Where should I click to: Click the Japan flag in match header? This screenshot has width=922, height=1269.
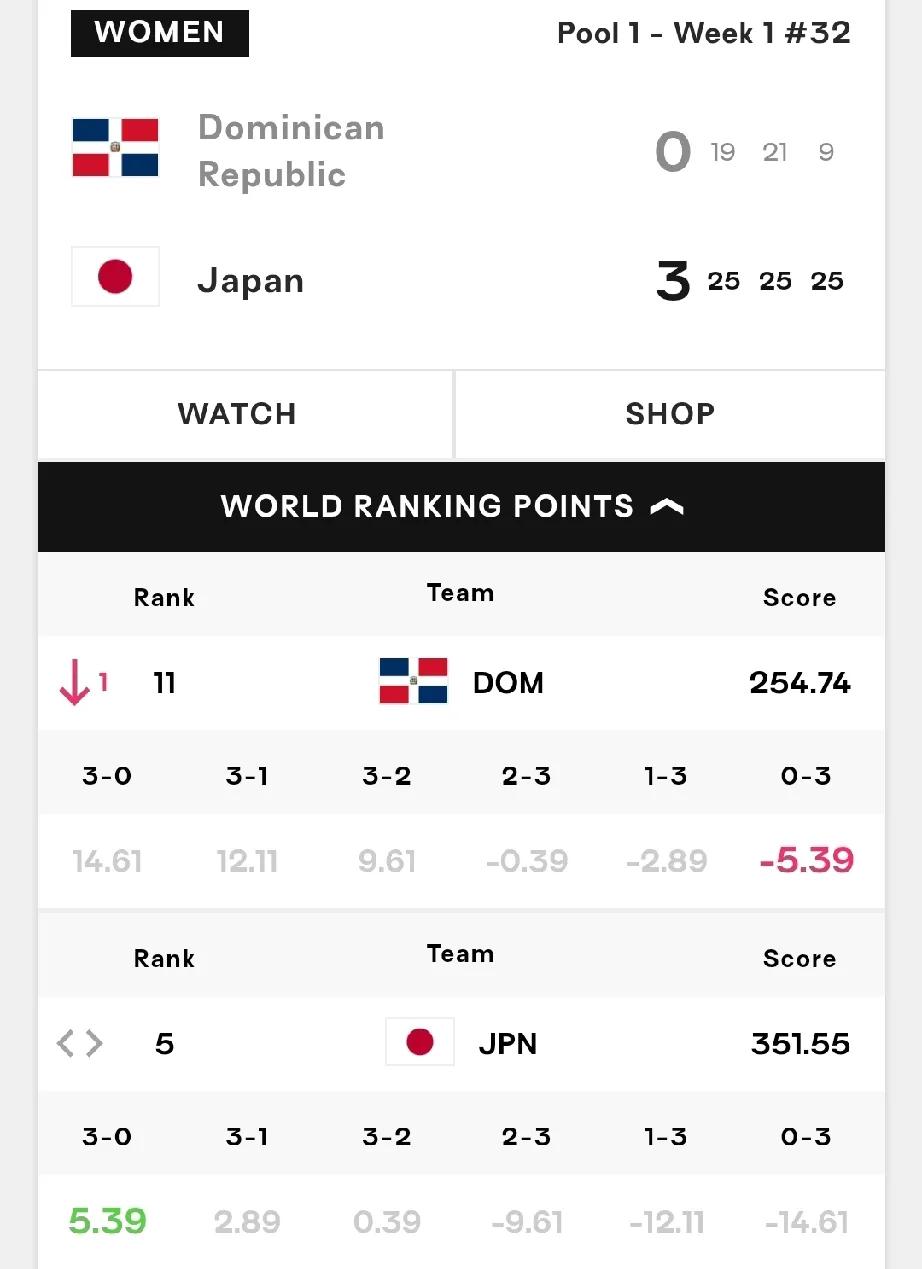pyautogui.click(x=115, y=277)
